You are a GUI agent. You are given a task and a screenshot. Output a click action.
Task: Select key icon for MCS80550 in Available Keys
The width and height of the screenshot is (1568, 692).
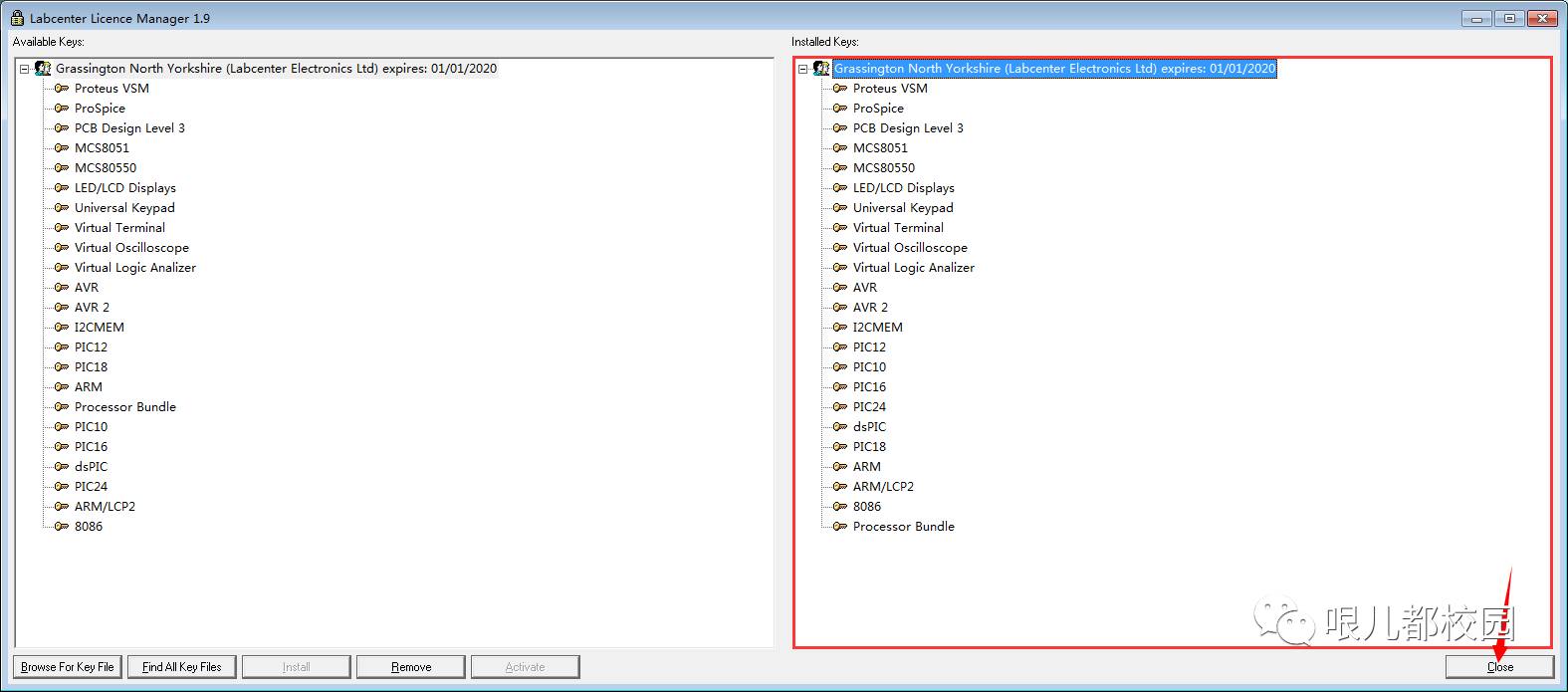pos(62,168)
